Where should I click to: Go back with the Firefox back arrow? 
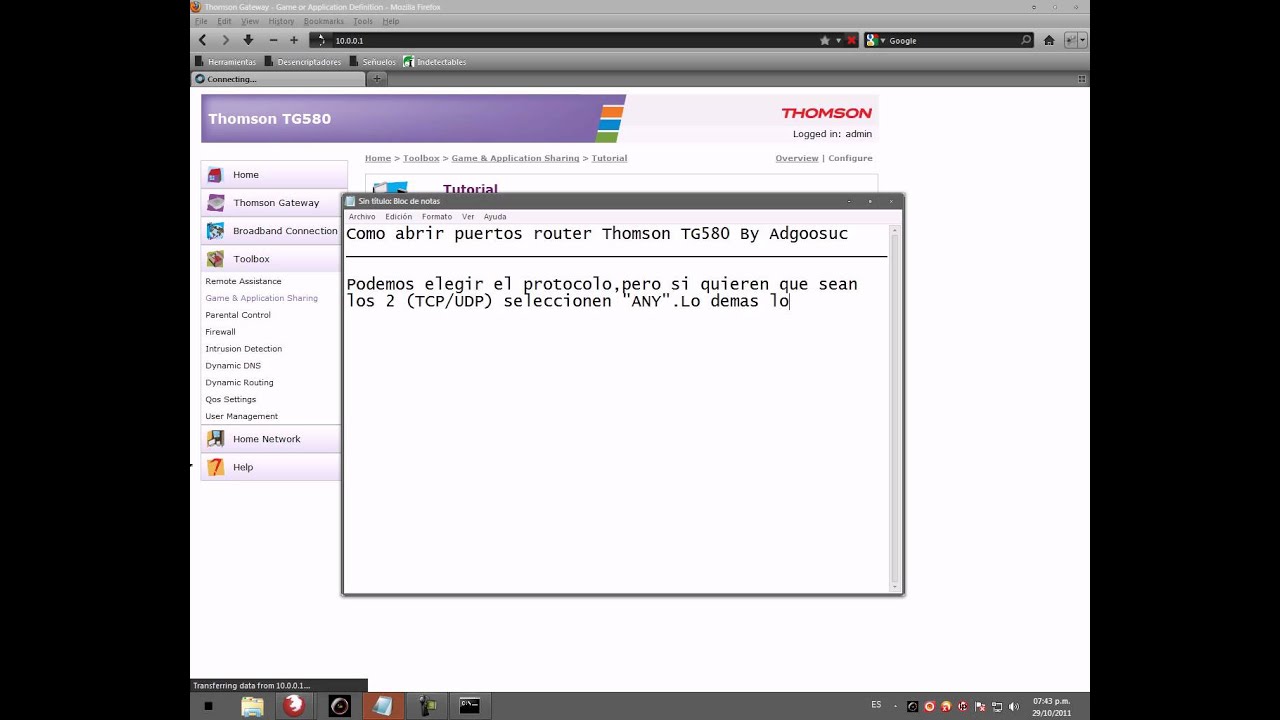(202, 40)
